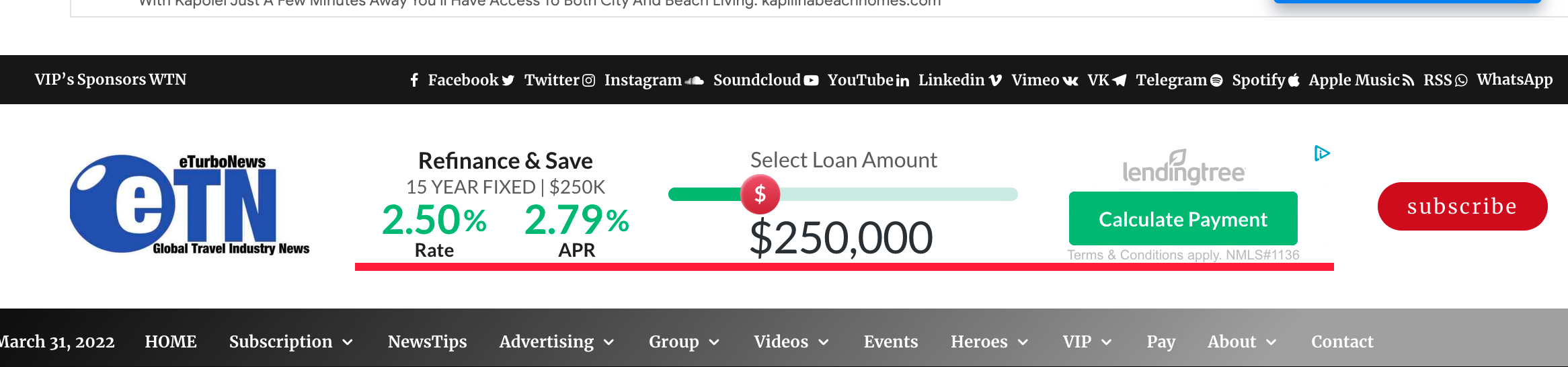Click the WhatsApp icon
This screenshot has width=1568, height=367.
[x=1461, y=81]
